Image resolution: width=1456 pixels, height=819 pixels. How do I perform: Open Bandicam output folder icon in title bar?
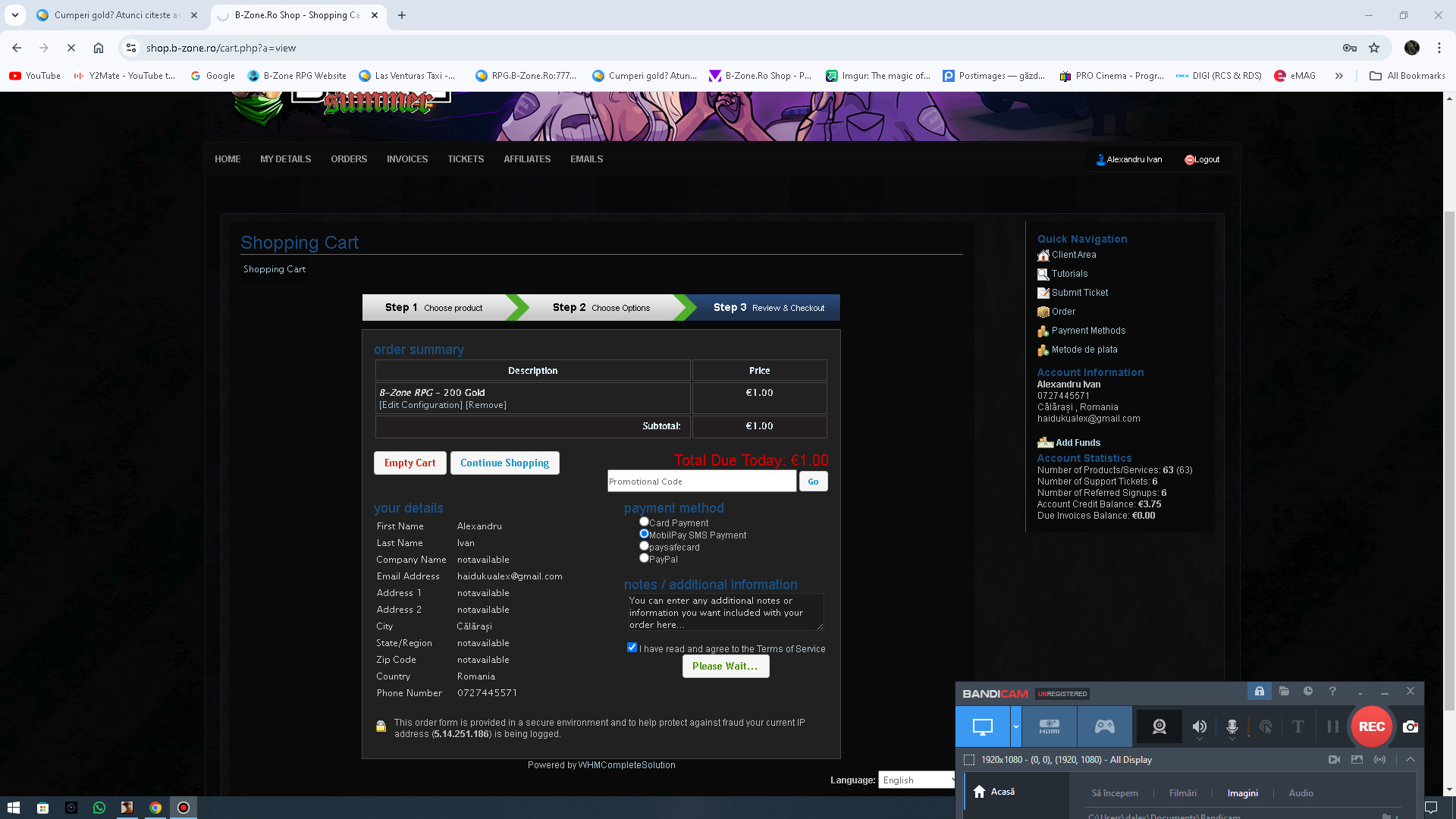tap(1283, 691)
